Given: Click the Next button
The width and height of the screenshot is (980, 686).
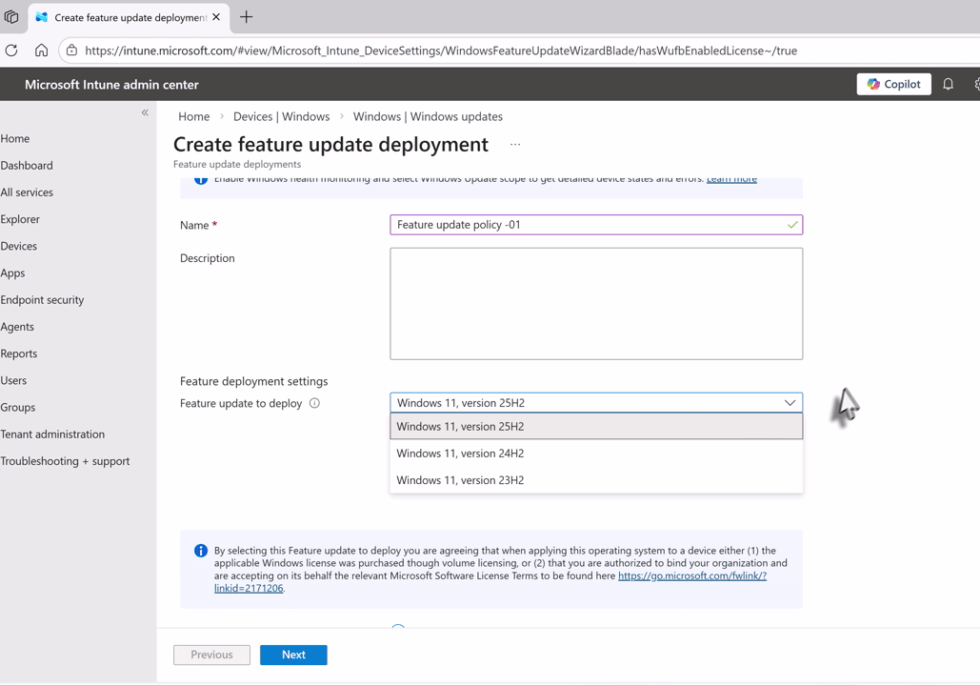Looking at the screenshot, I should (294, 655).
